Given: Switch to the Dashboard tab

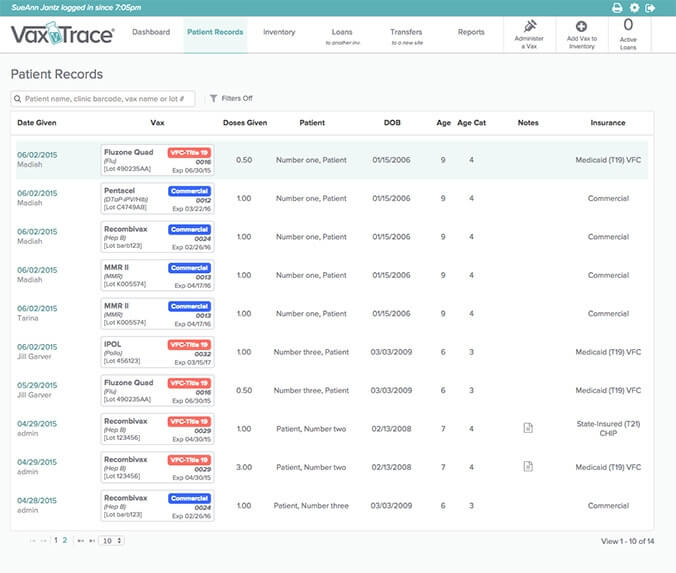Looking at the screenshot, I should click(x=150, y=32).
